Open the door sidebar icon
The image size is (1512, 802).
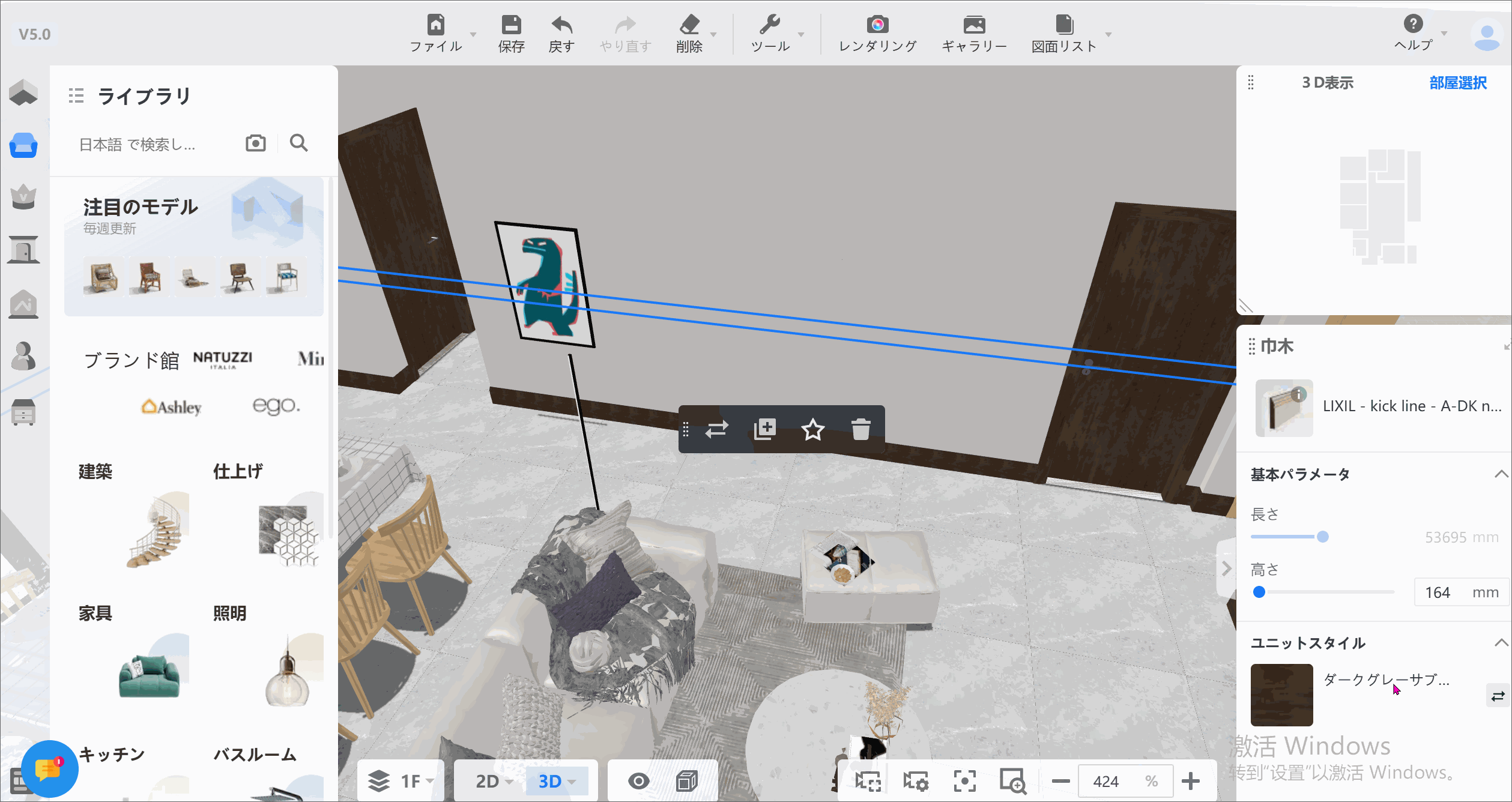(x=23, y=249)
